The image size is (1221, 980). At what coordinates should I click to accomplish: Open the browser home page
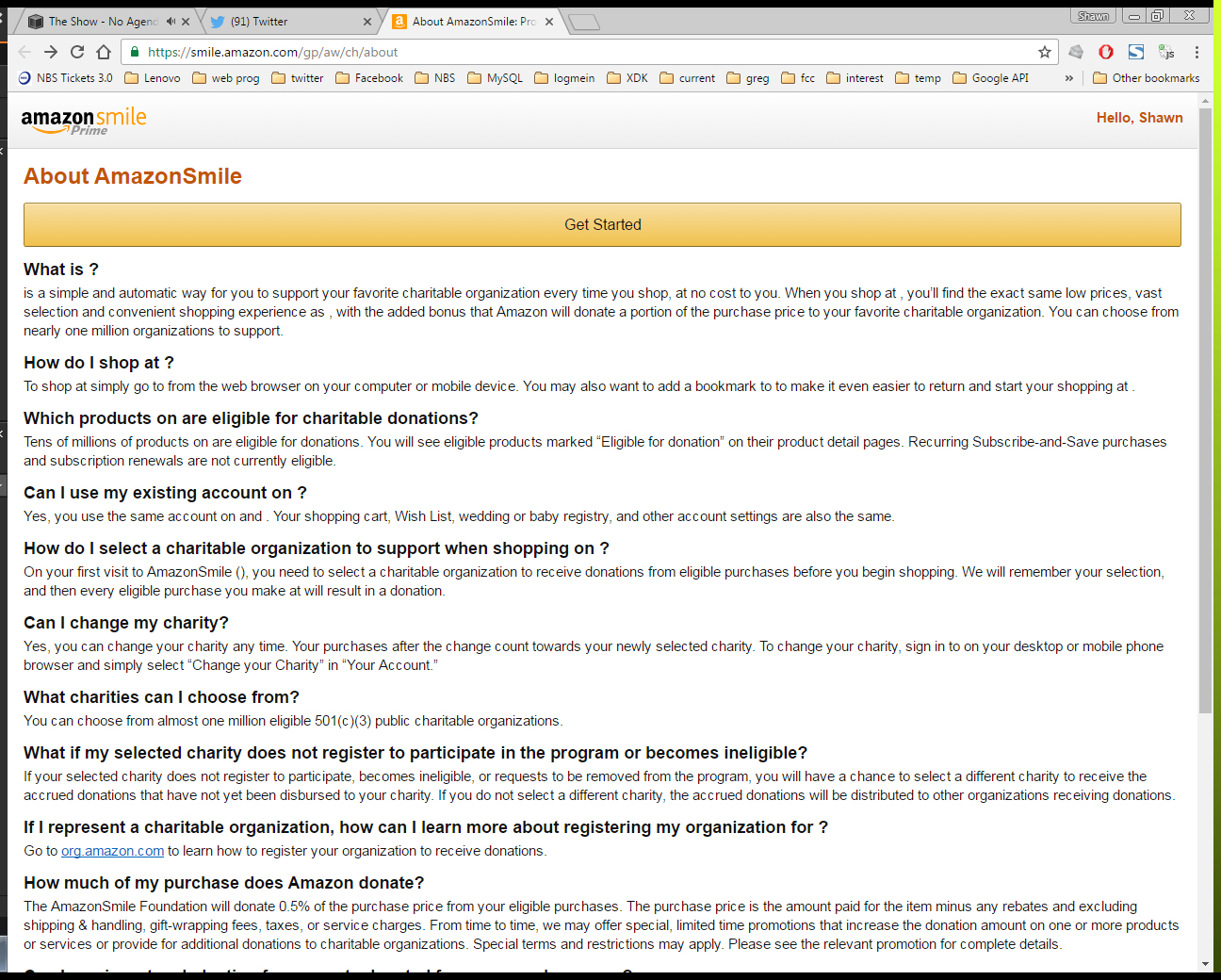click(104, 52)
